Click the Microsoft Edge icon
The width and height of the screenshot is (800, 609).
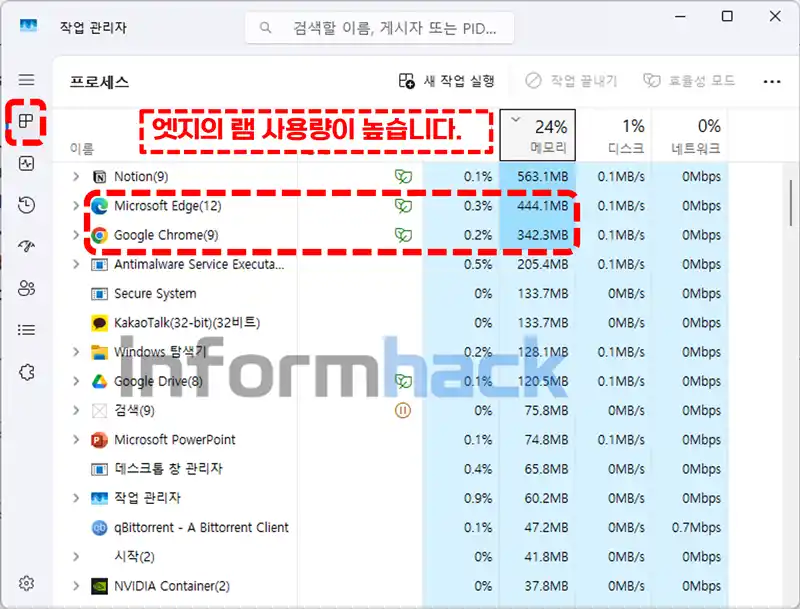click(x=99, y=206)
